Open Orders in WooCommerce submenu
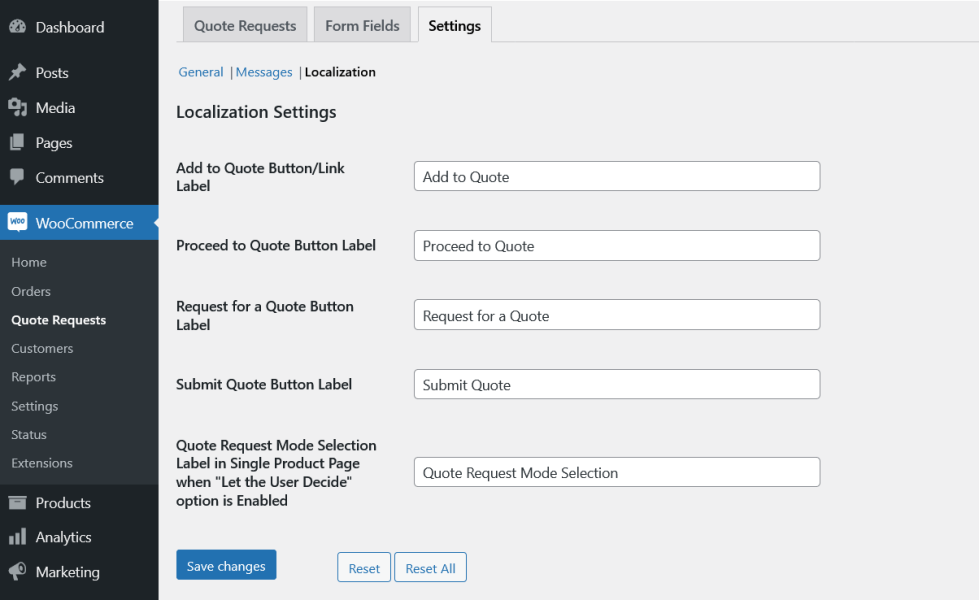The image size is (979, 600). pyautogui.click(x=31, y=291)
